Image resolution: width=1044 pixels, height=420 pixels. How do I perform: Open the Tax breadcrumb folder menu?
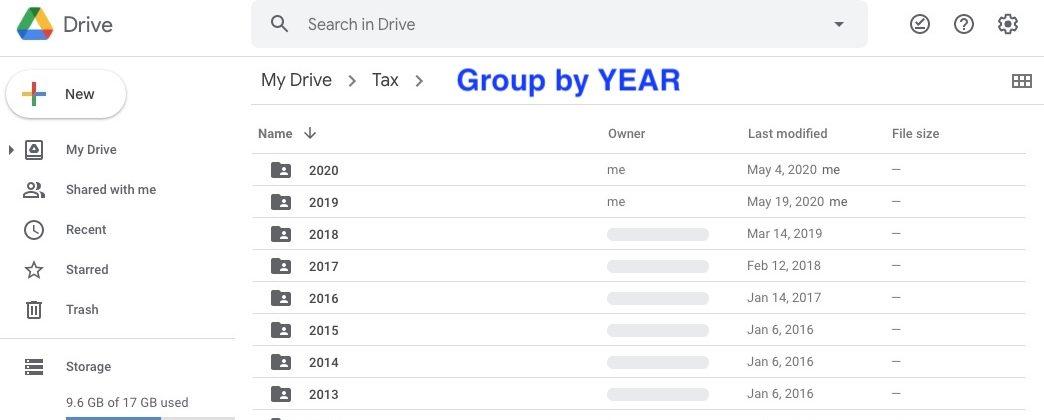click(419, 81)
